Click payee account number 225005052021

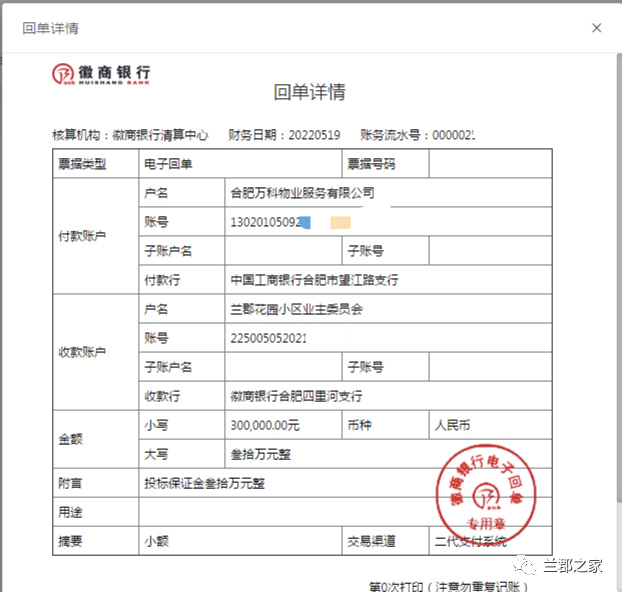[x=269, y=338]
